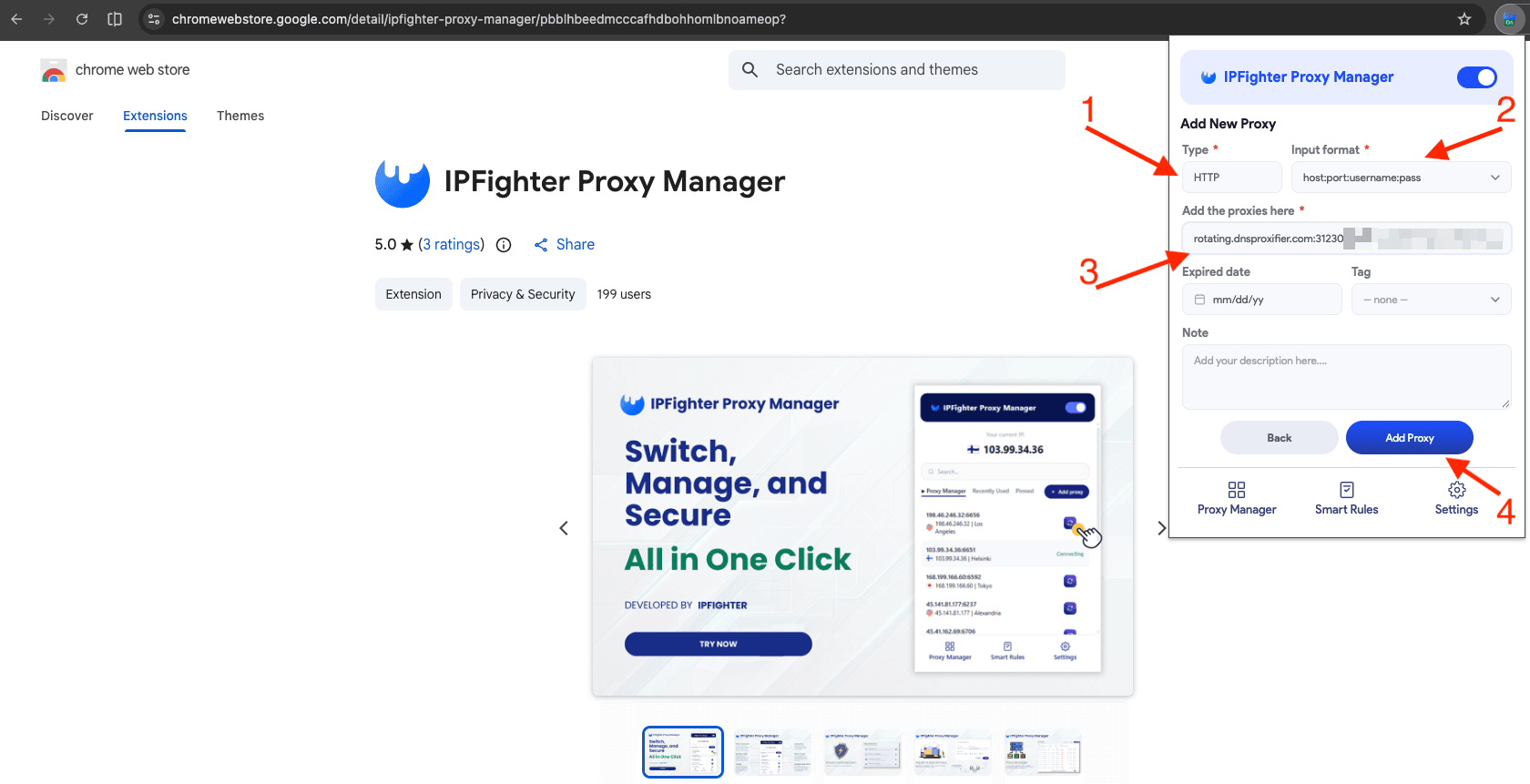1530x784 pixels.
Task: Select the first screenshot thumbnail
Action: point(683,752)
